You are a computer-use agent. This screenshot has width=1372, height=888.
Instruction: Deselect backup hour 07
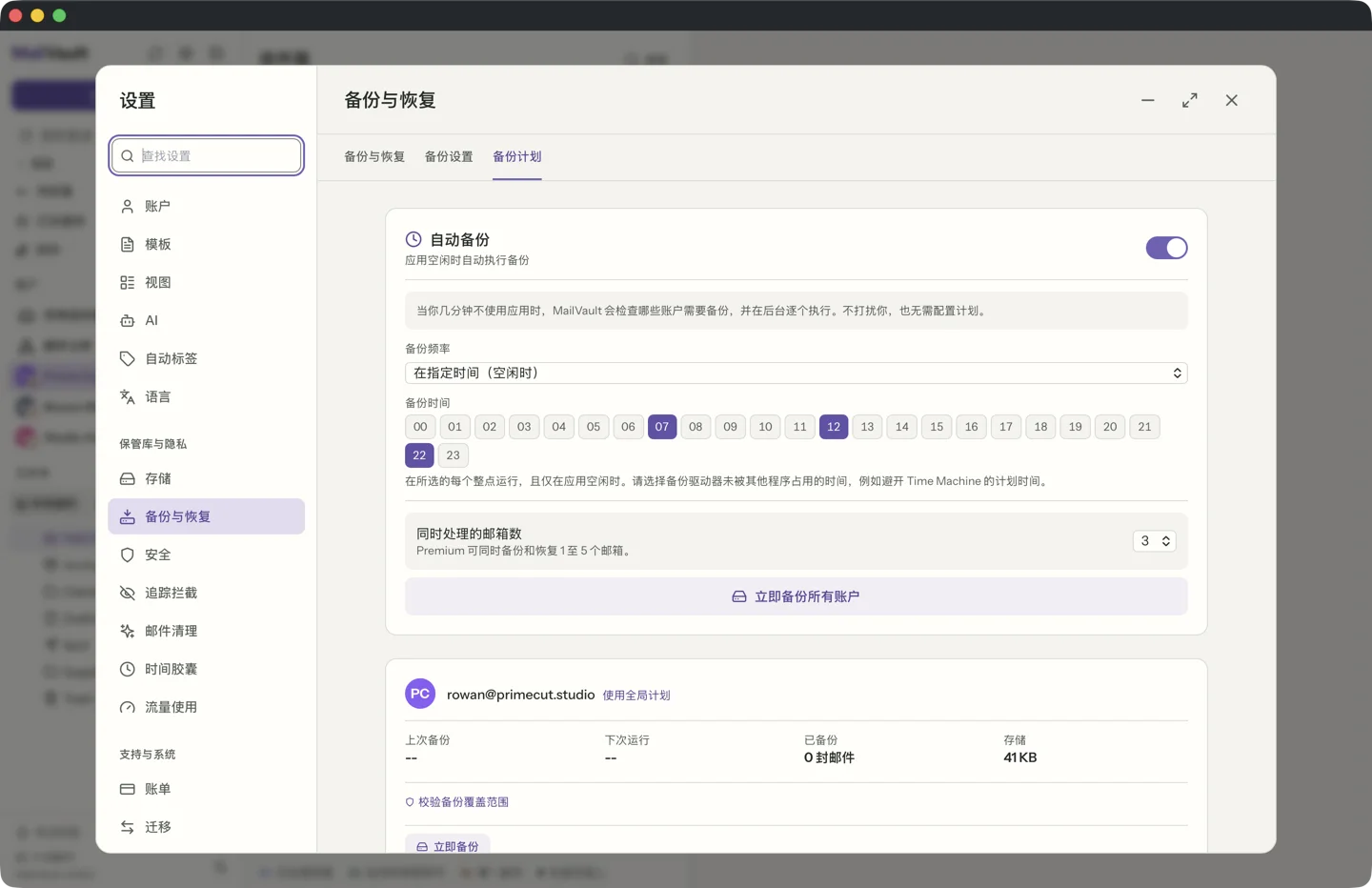pos(662,427)
